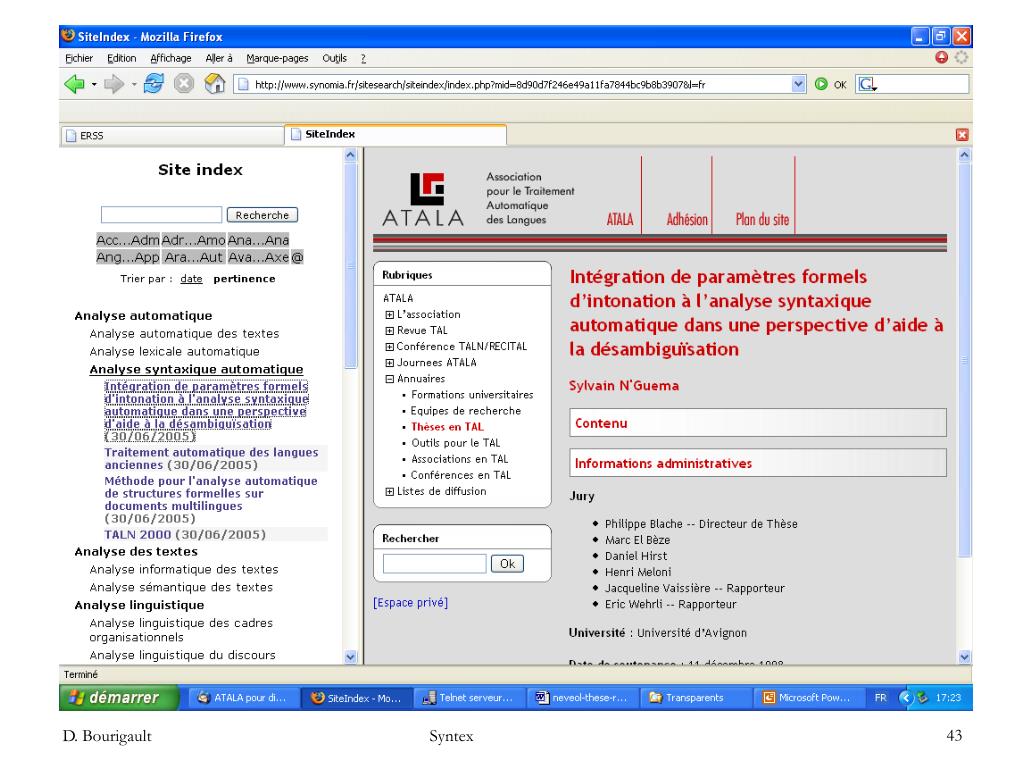Click the Acc...Adm index range
This screenshot has width=1024, height=768.
click(127, 240)
